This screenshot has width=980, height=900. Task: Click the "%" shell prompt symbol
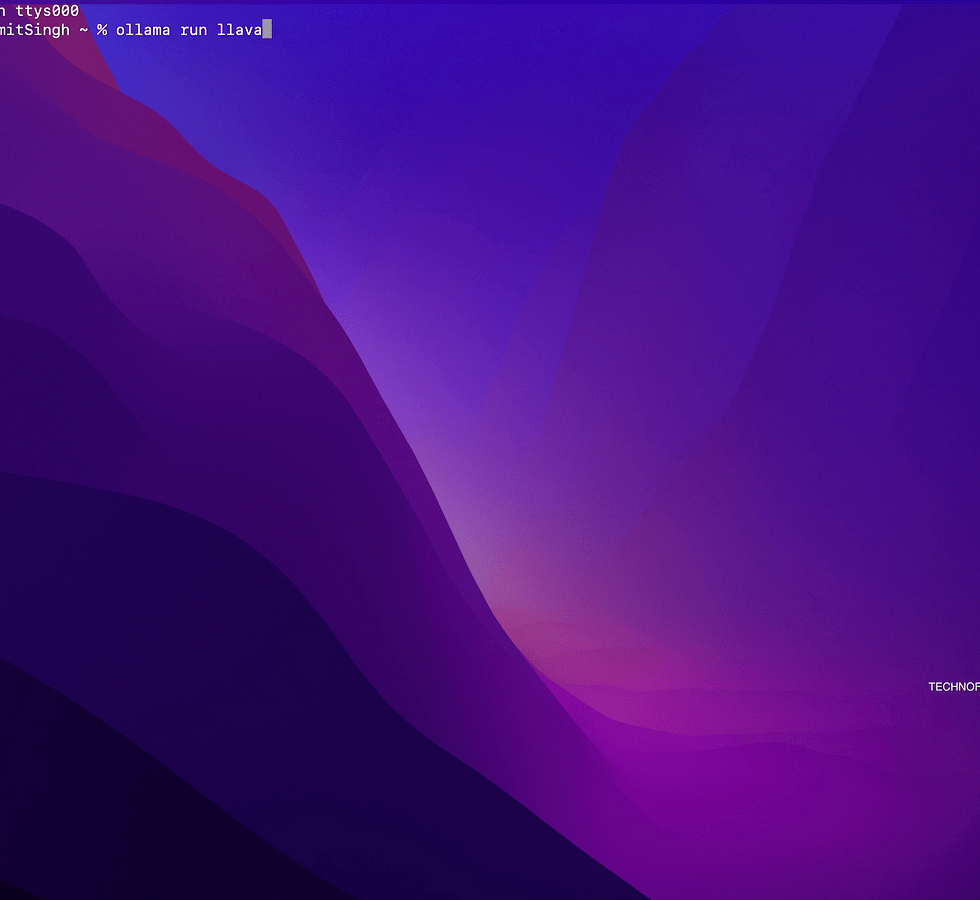102,30
